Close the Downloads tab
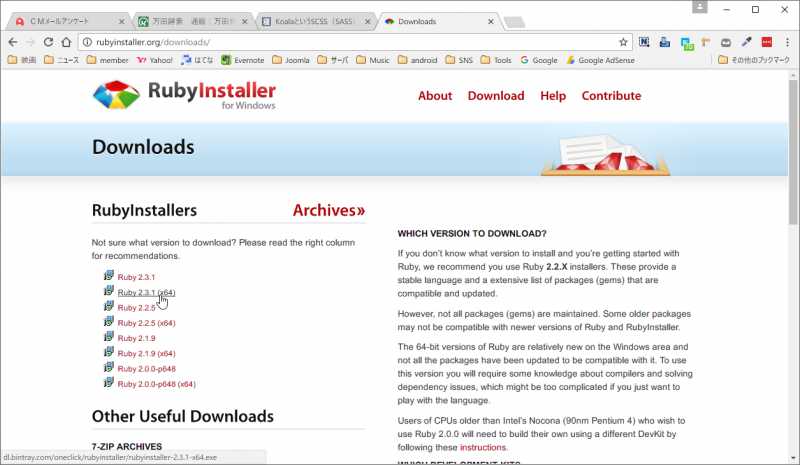The height and width of the screenshot is (465, 800). coord(491,21)
